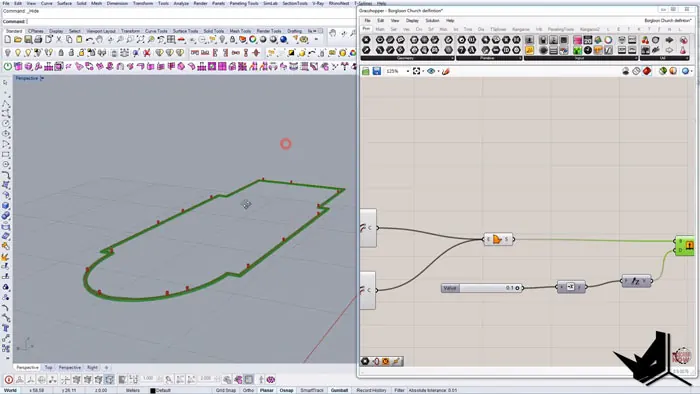The height and width of the screenshot is (394, 700).
Task: Click the cherries icon in Util panel
Action: [645, 40]
